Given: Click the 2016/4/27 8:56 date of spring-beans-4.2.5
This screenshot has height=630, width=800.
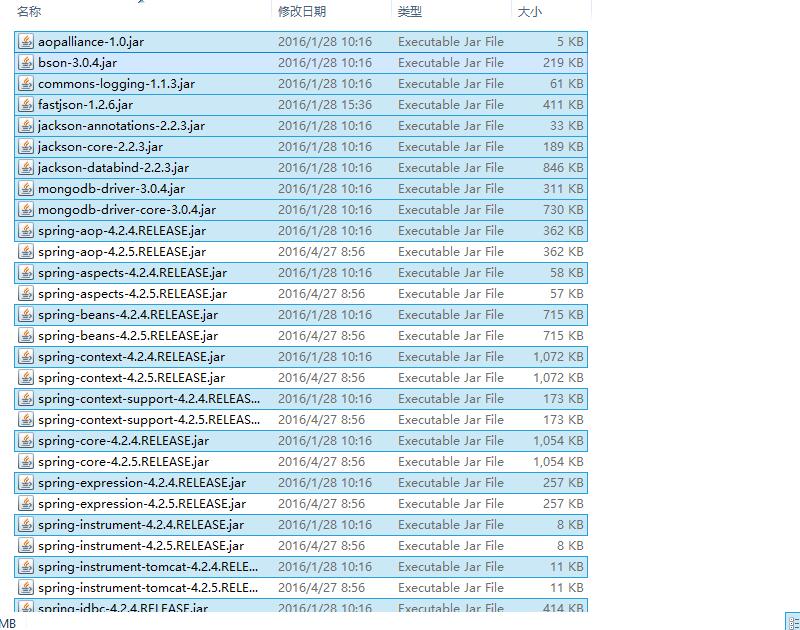Looking at the screenshot, I should pyautogui.click(x=321, y=336).
